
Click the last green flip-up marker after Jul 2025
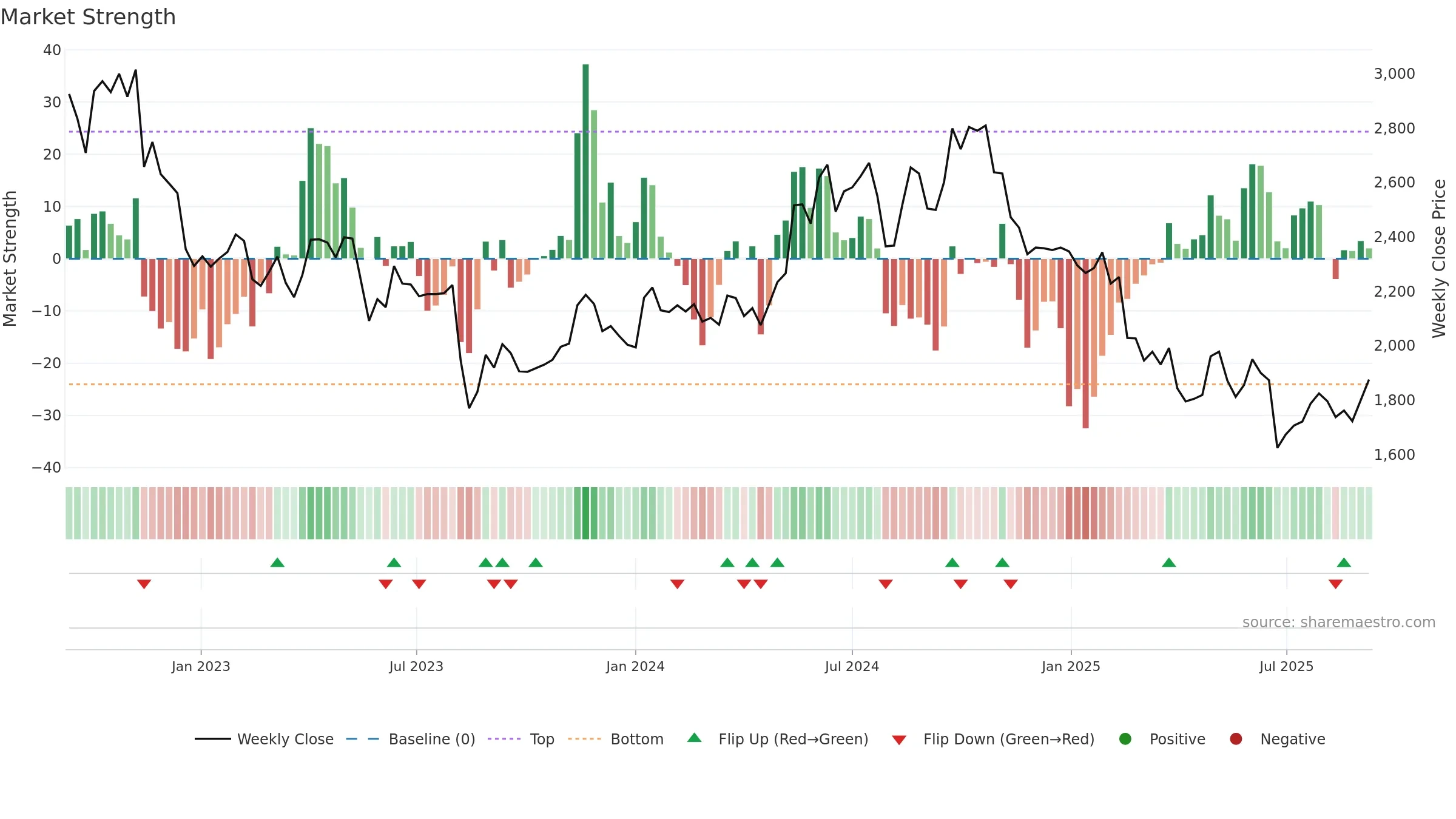point(1344,562)
